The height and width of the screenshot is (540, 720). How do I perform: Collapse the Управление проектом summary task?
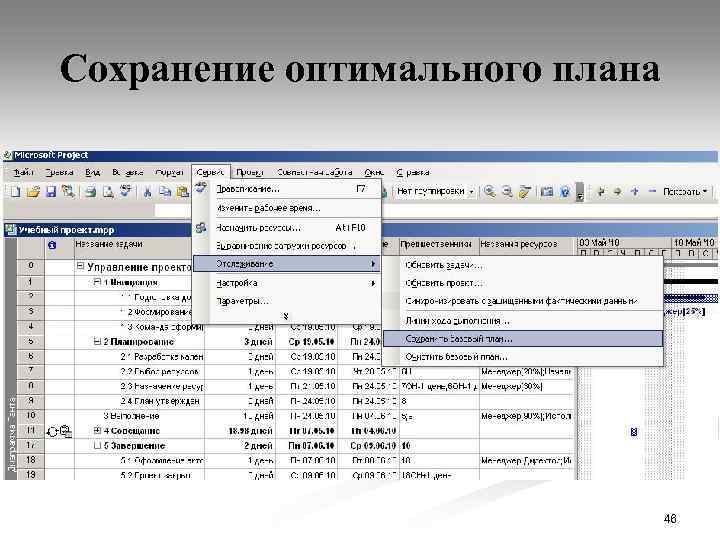80,266
